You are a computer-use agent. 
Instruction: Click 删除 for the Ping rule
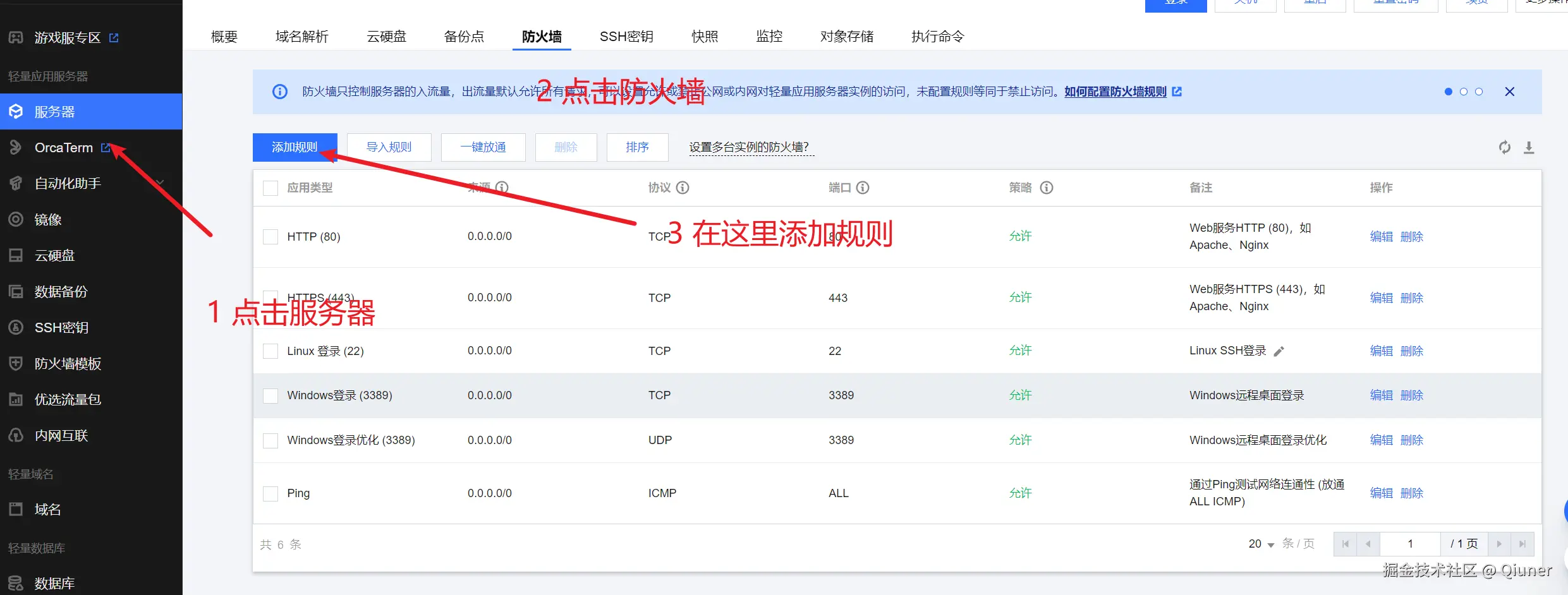1412,493
